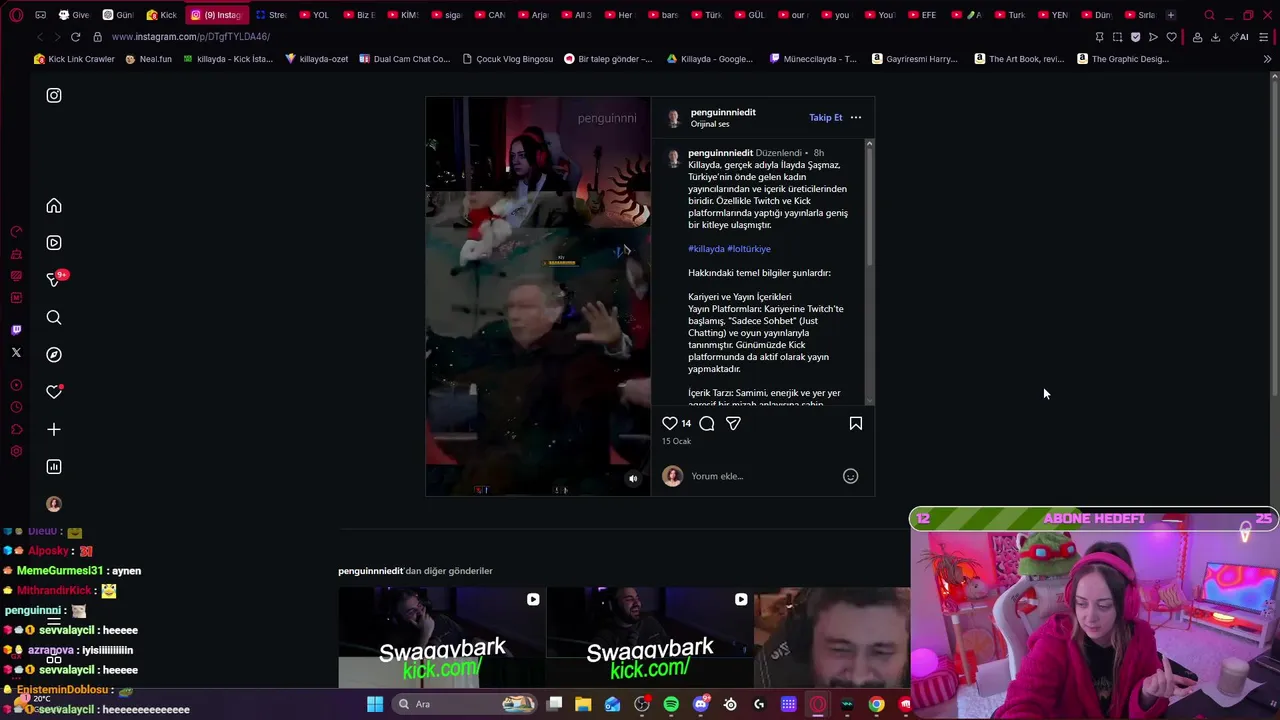Image resolution: width=1280 pixels, height=720 pixels.
Task: Open File Explorer from taskbar
Action: pos(583,704)
